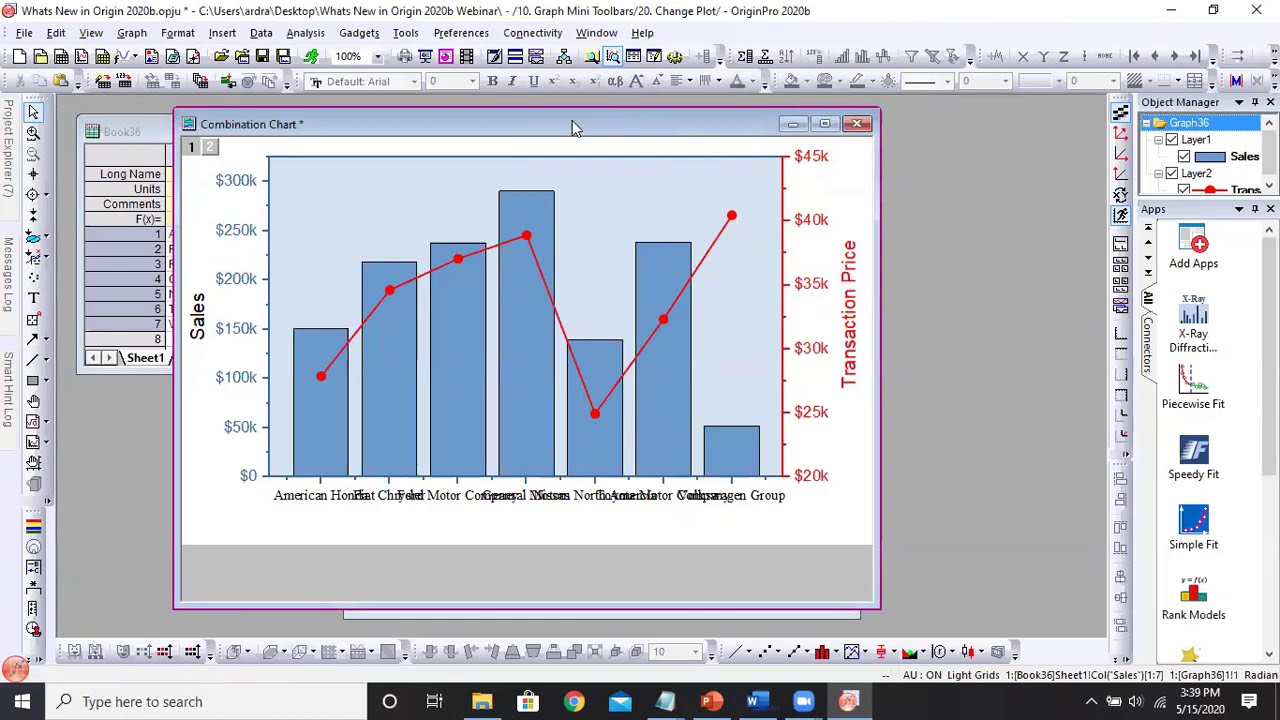The height and width of the screenshot is (720, 1280).
Task: Click the Move to First icon
Action: pyautogui.click(x=1134, y=56)
